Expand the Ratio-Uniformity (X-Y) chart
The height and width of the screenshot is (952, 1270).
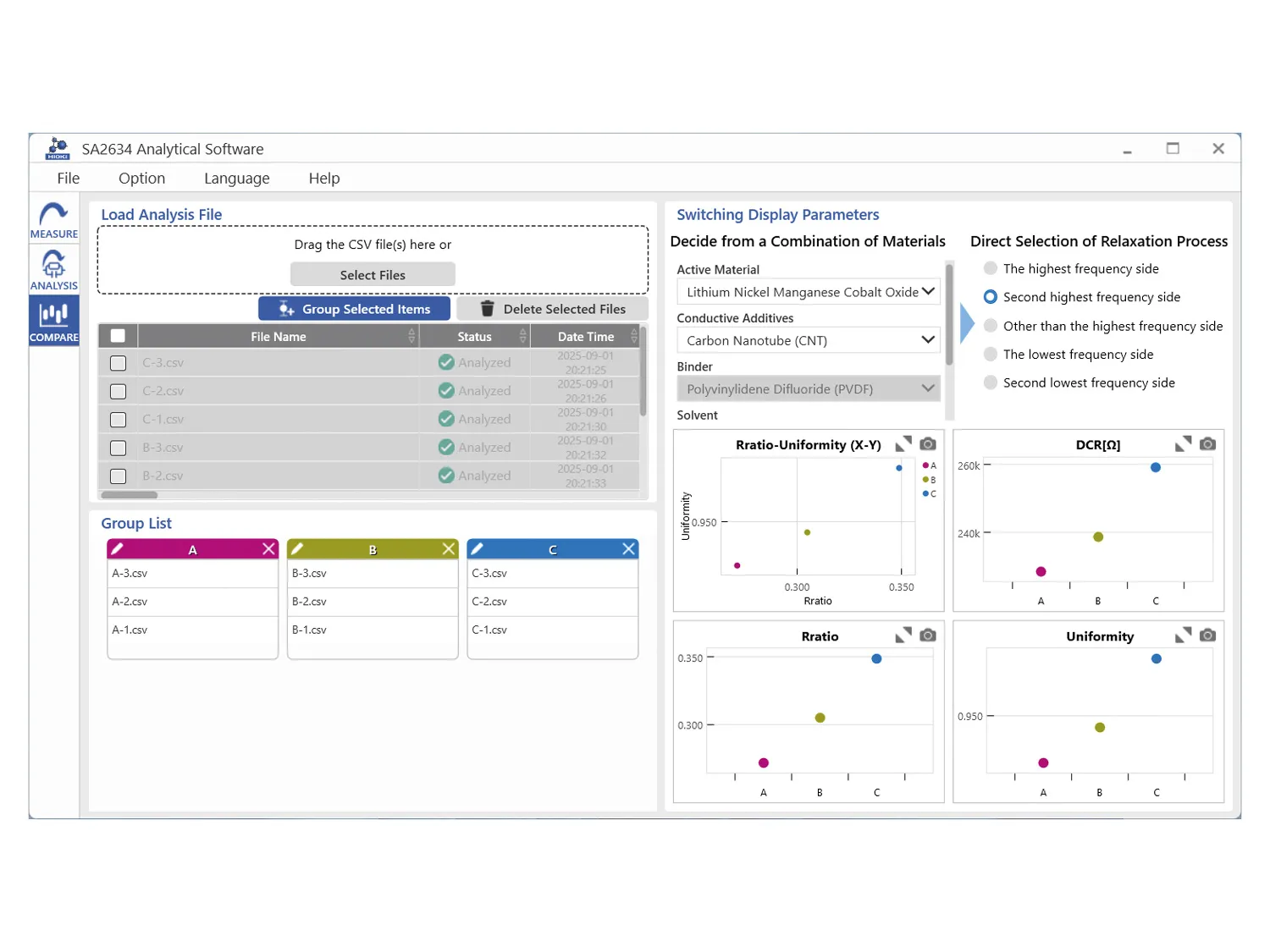pos(903,443)
